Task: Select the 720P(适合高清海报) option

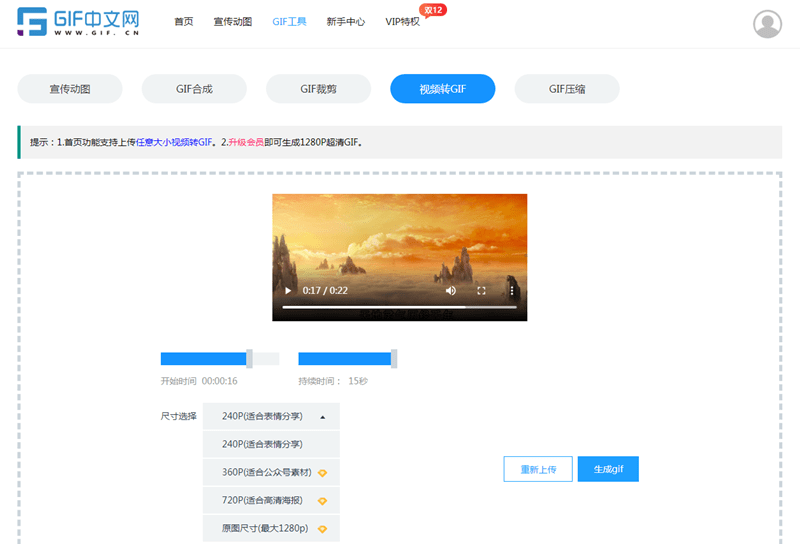Action: point(271,500)
